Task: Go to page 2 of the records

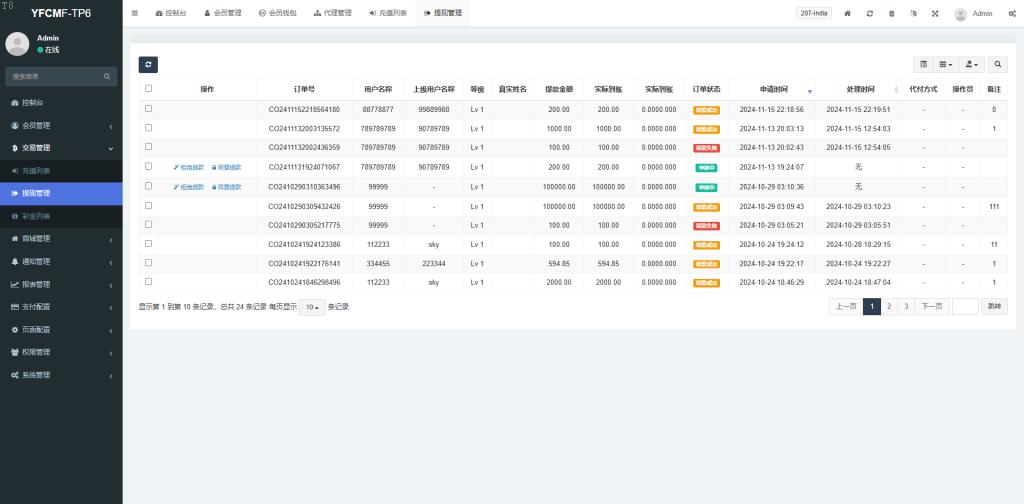Action: 889,307
